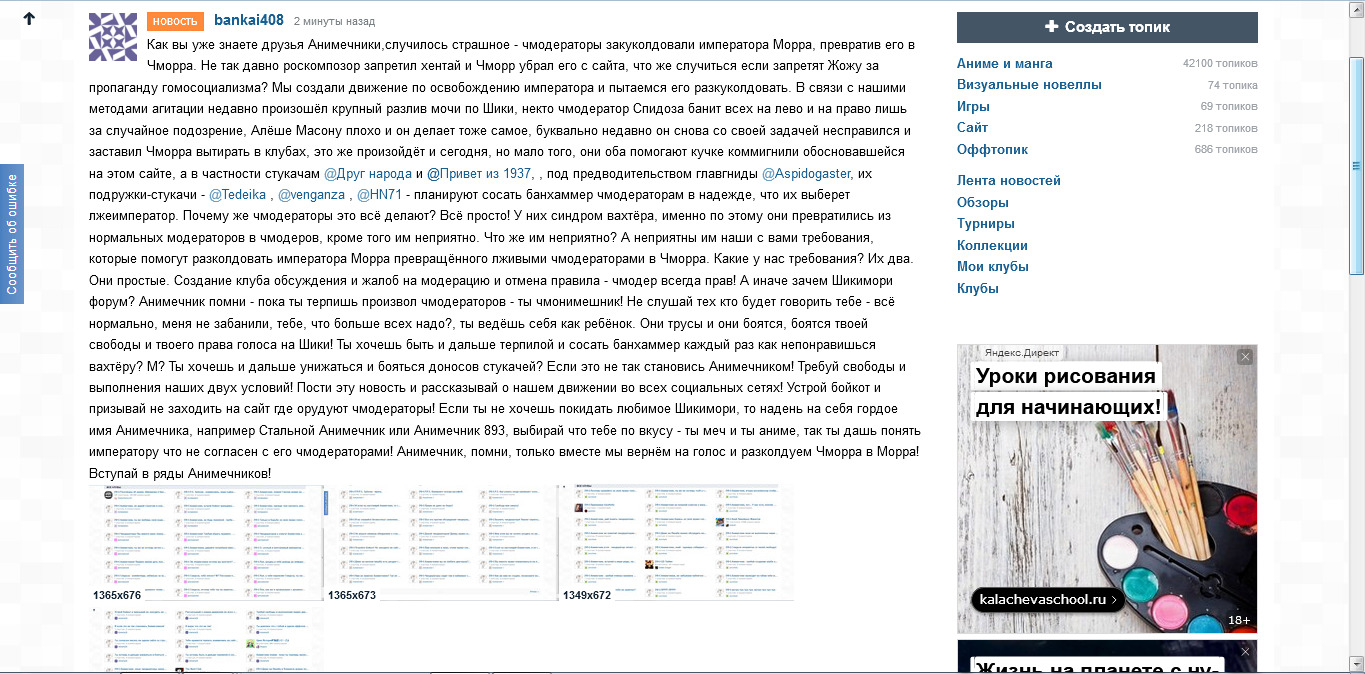Open the Аниме и манга forum section
Viewport: 1365px width, 674px height.
point(1004,63)
